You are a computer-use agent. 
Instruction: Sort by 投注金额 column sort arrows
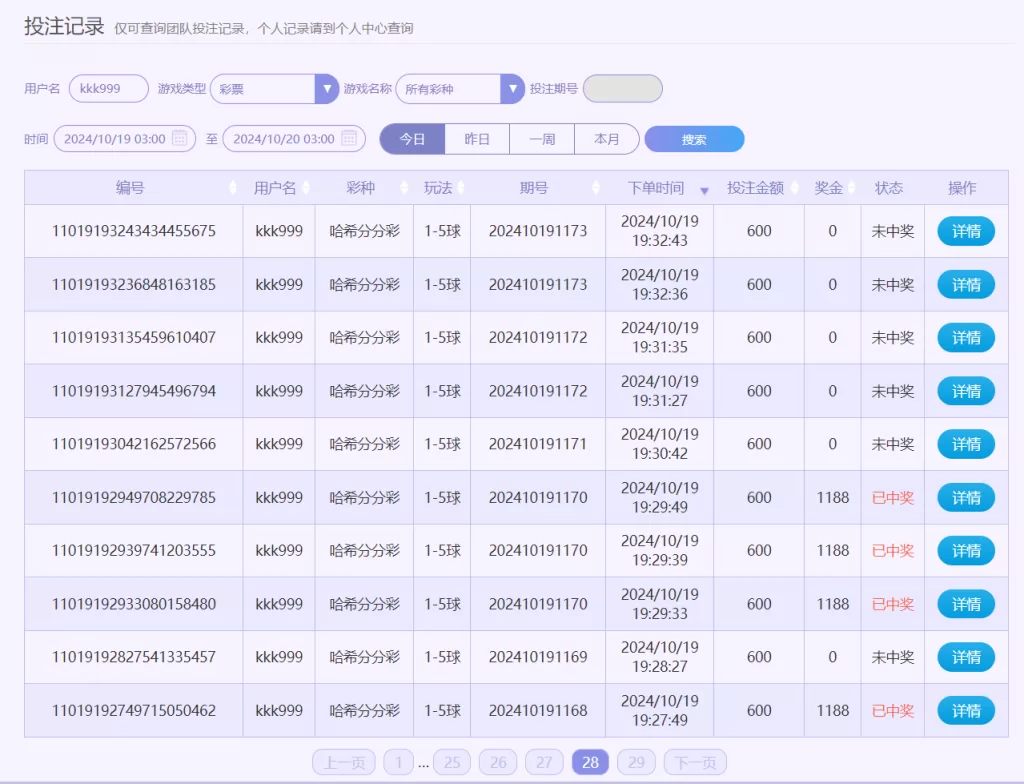[x=795, y=188]
